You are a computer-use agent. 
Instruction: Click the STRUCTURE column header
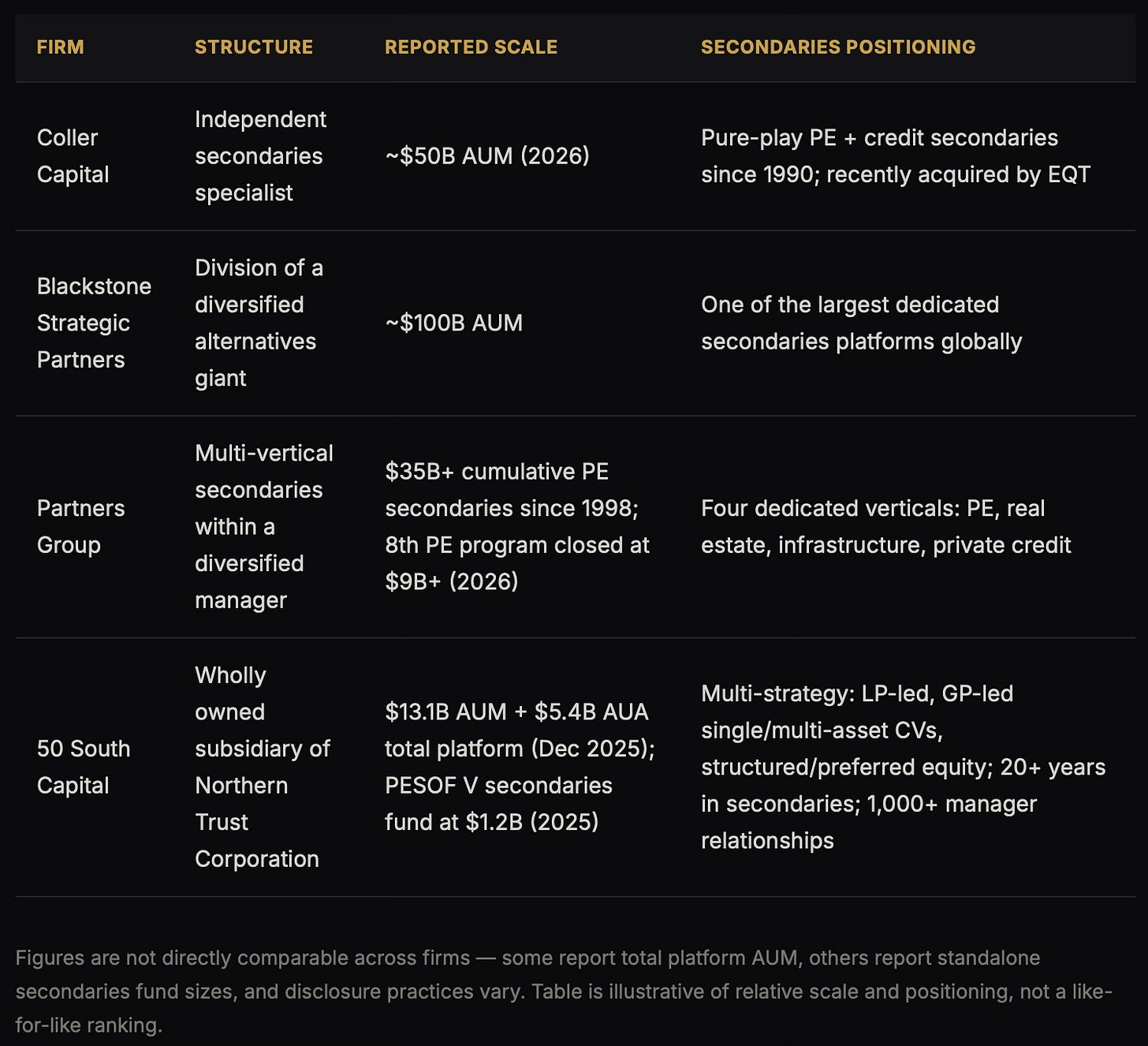(254, 47)
